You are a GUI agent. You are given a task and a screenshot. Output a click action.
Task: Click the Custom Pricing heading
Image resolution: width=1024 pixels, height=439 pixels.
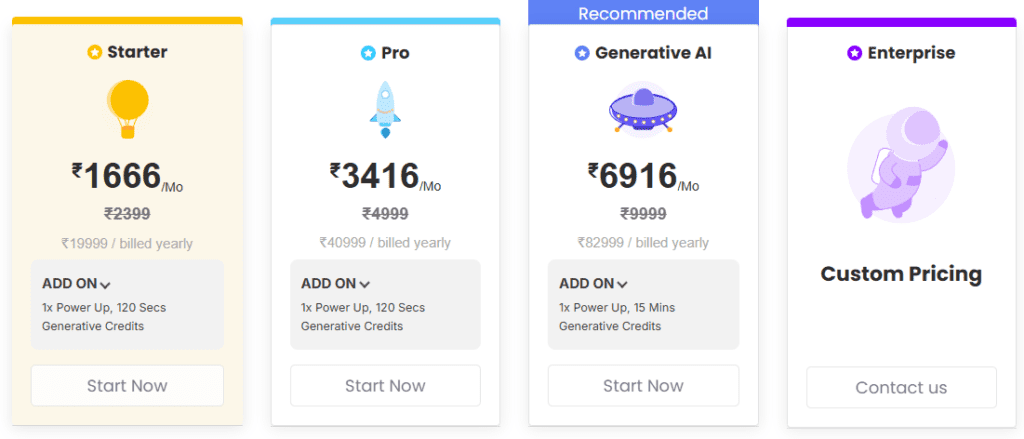click(x=901, y=274)
